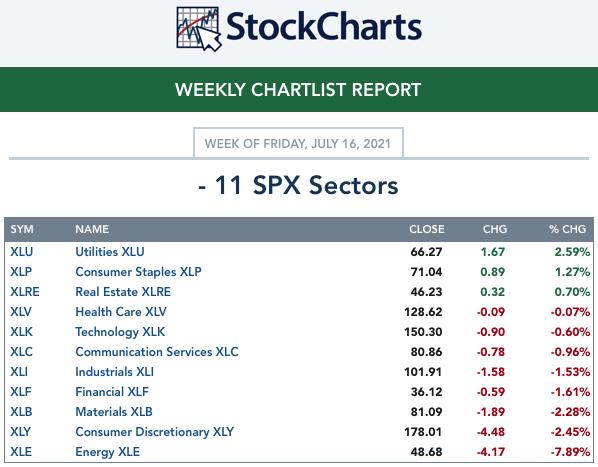598x467 pixels.
Task: Open Health Care XLV link
Action: coord(121,312)
